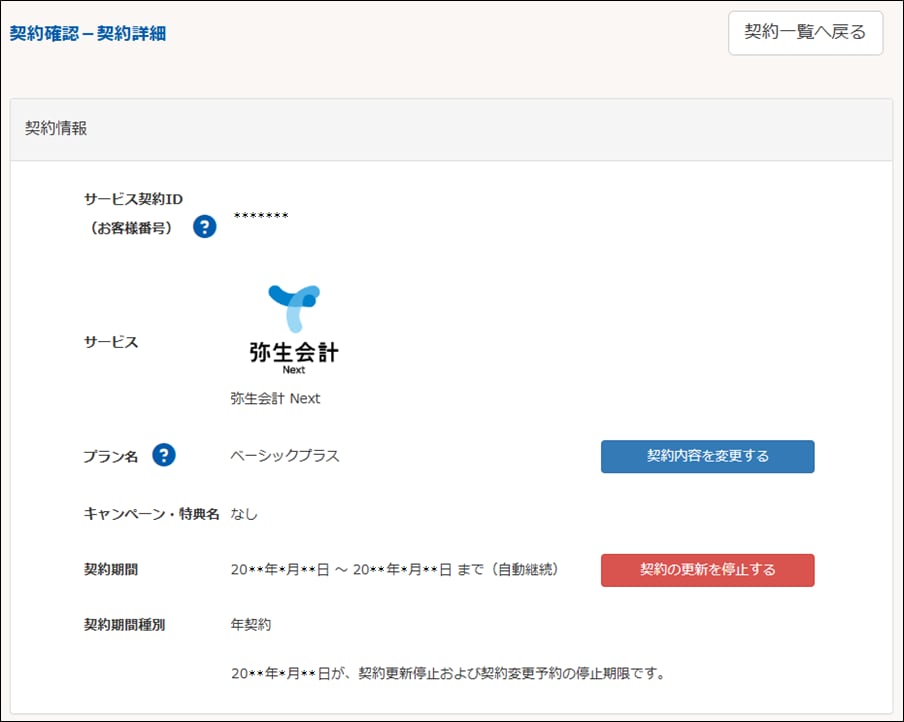Select the 契約確認－契約詳細 page title

tap(88, 33)
